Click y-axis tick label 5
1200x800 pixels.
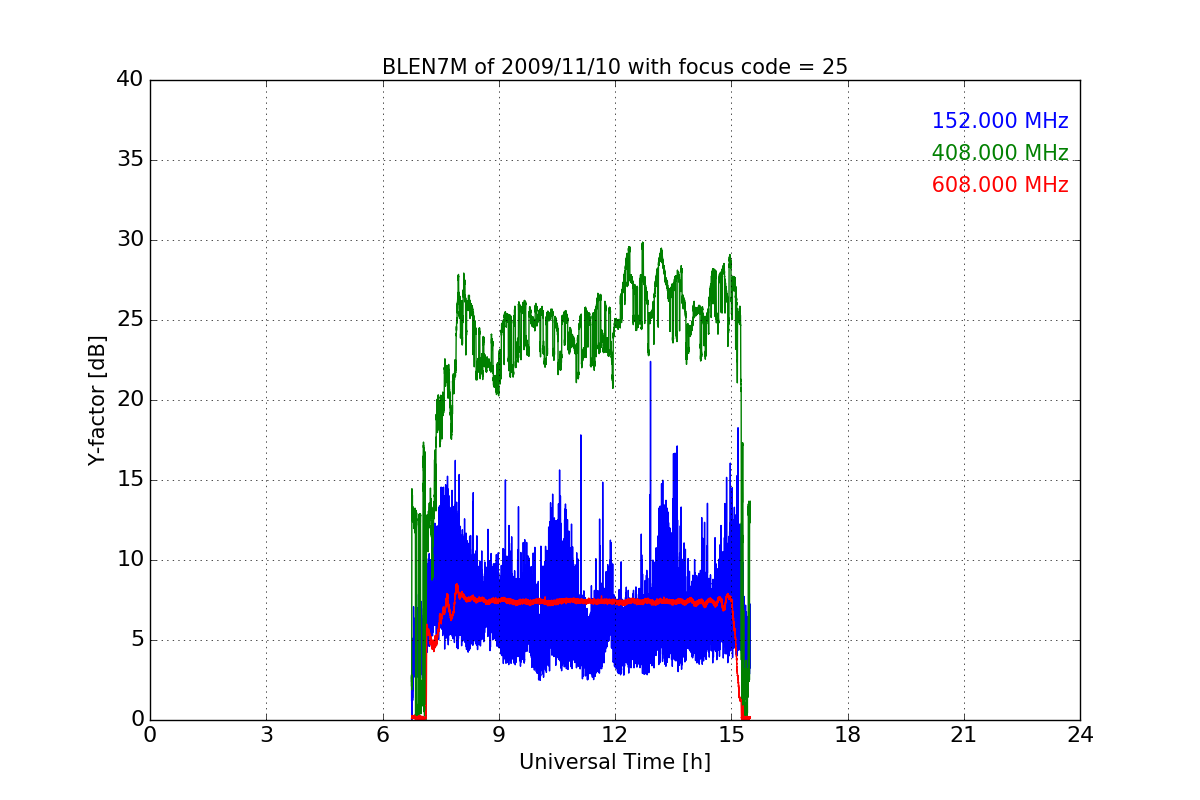(136, 640)
